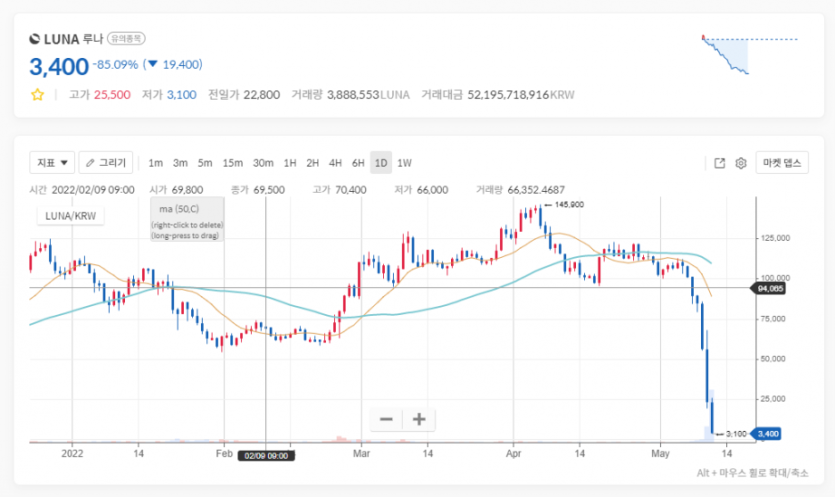
Task: Click the mini price trend thumbnail
Action: (x=749, y=54)
